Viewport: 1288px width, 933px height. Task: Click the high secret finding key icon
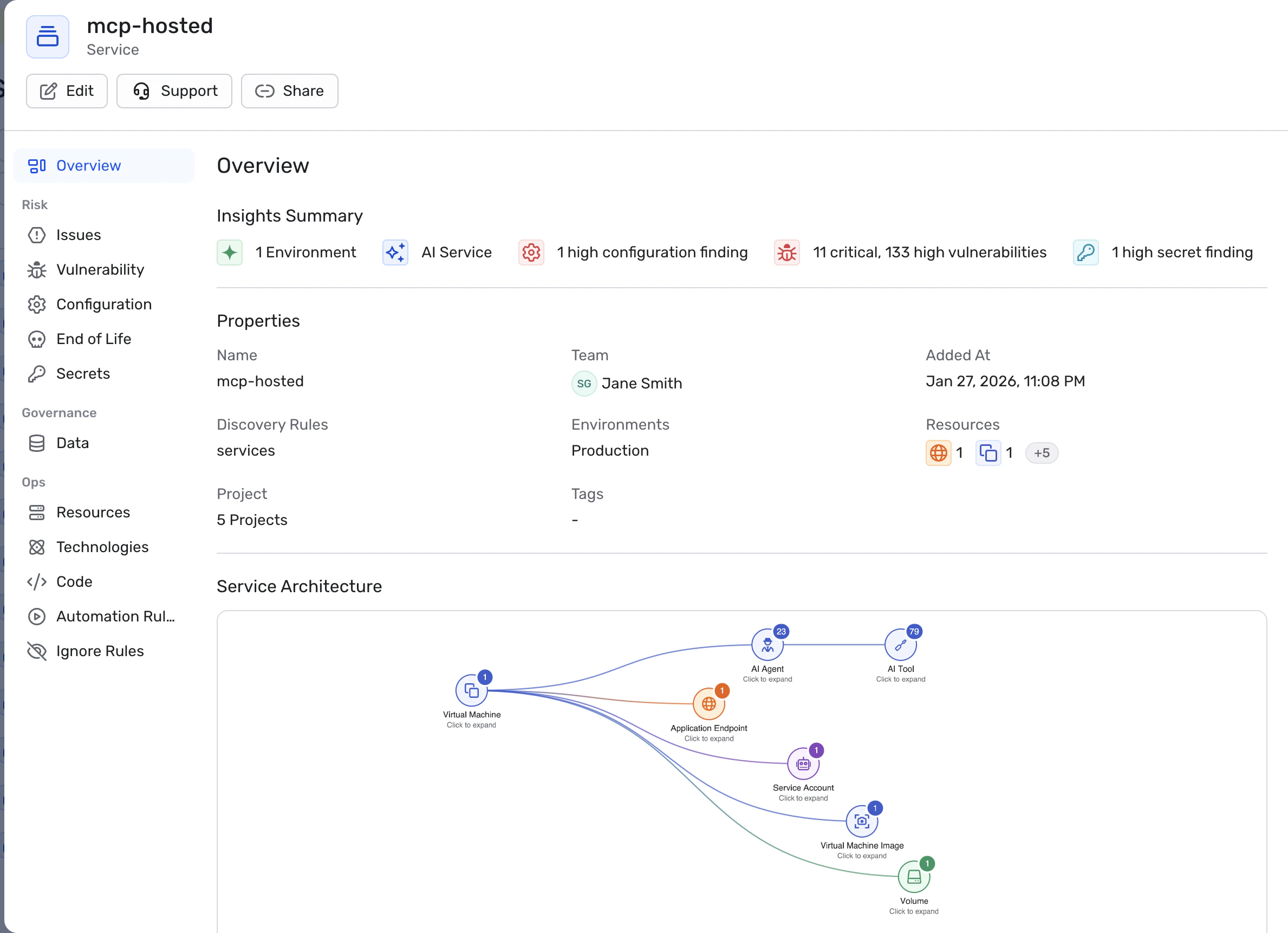(x=1085, y=252)
